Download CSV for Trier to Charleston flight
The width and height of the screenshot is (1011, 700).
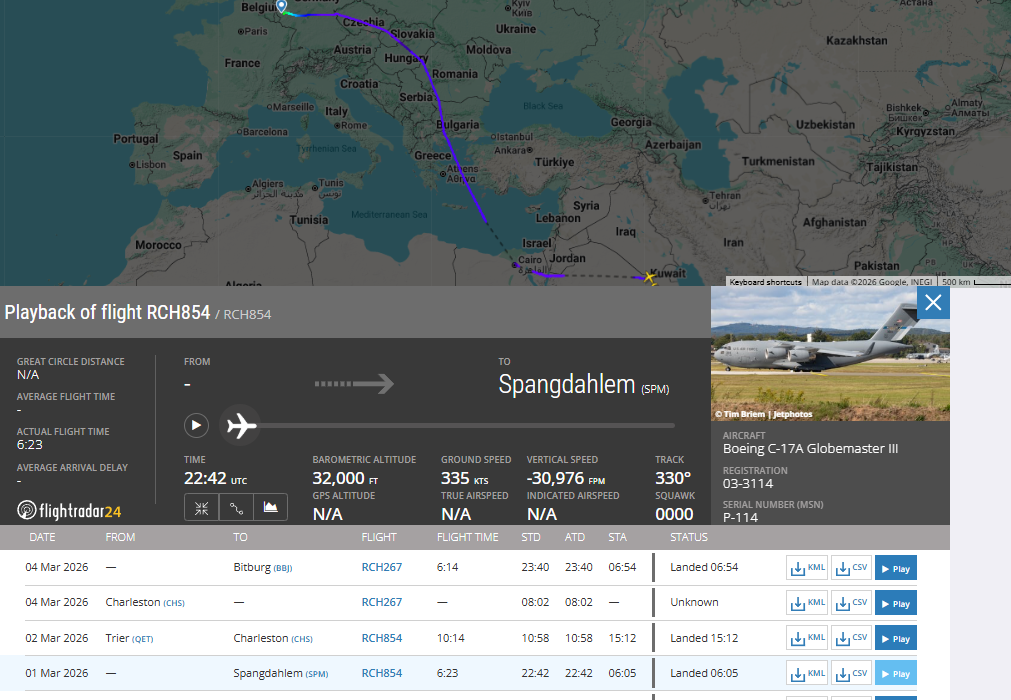tap(851, 638)
